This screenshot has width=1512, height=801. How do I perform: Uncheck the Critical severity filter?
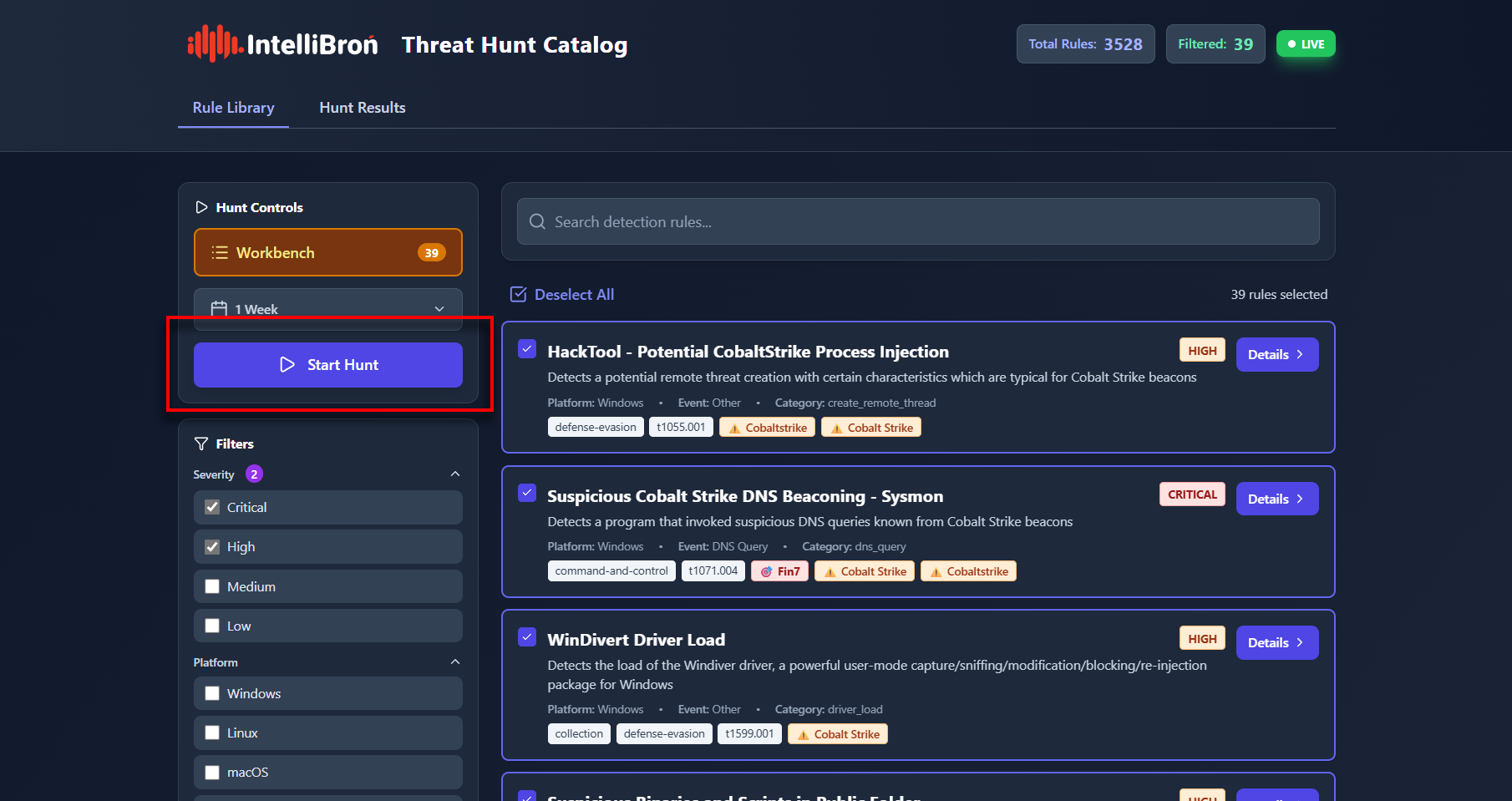(x=213, y=508)
